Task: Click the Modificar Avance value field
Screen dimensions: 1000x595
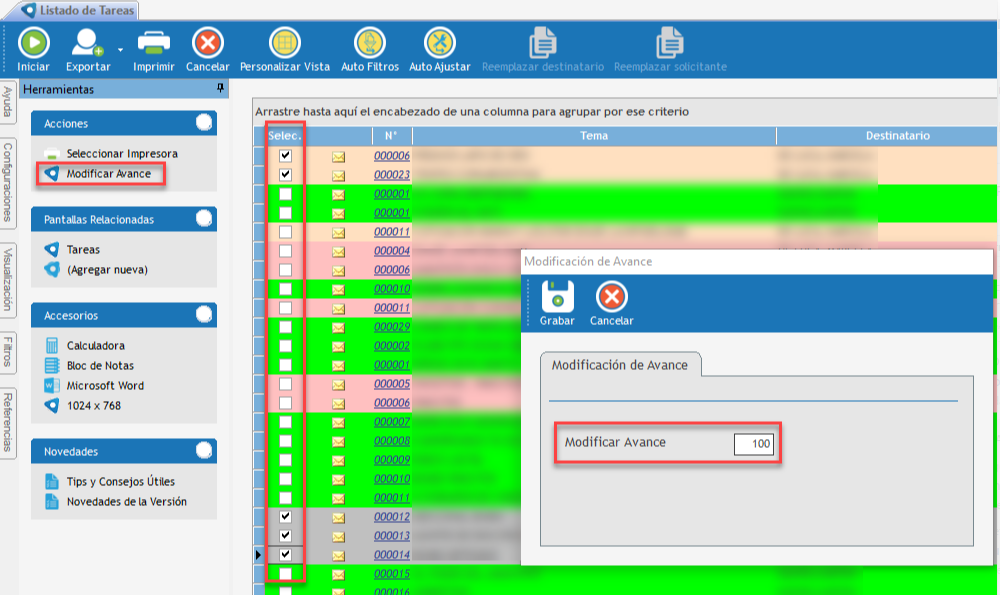Action: [x=754, y=444]
